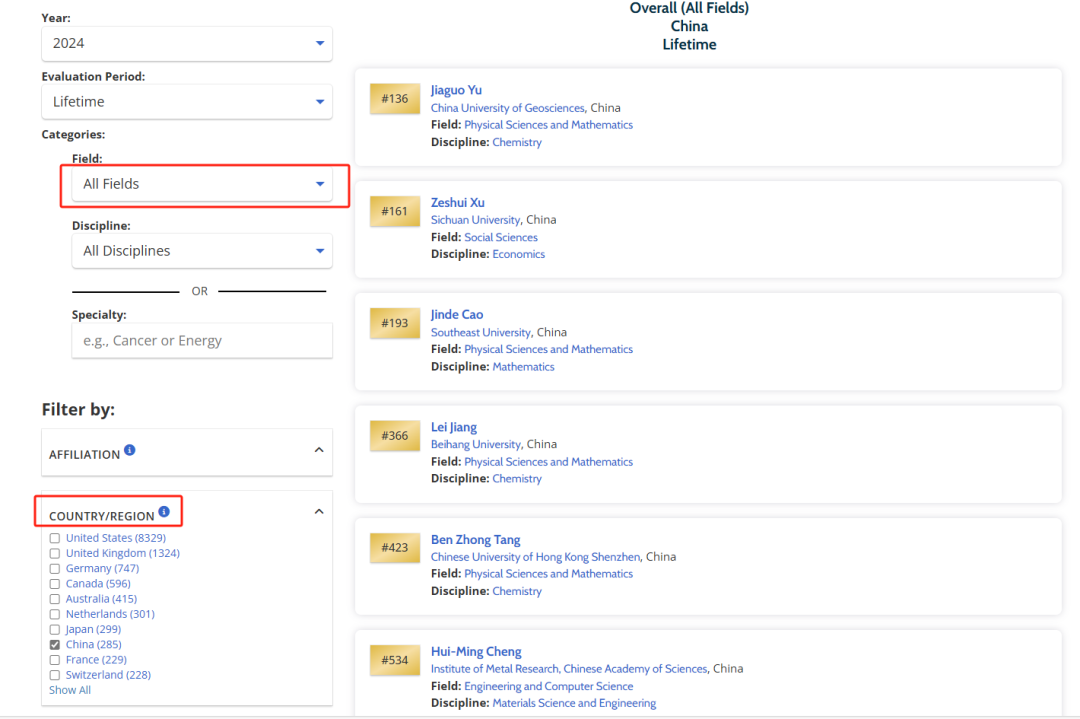Check the France checkbox

coord(54,660)
